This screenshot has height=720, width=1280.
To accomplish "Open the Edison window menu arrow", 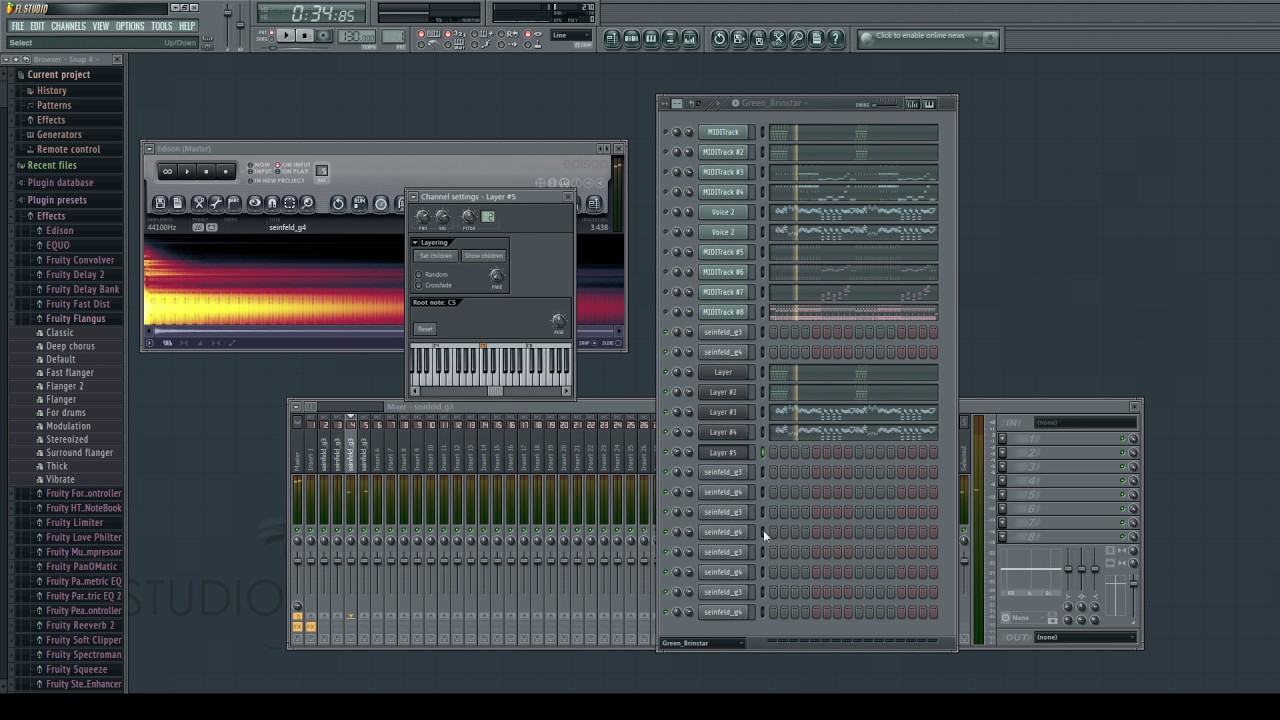I will tap(149, 149).
